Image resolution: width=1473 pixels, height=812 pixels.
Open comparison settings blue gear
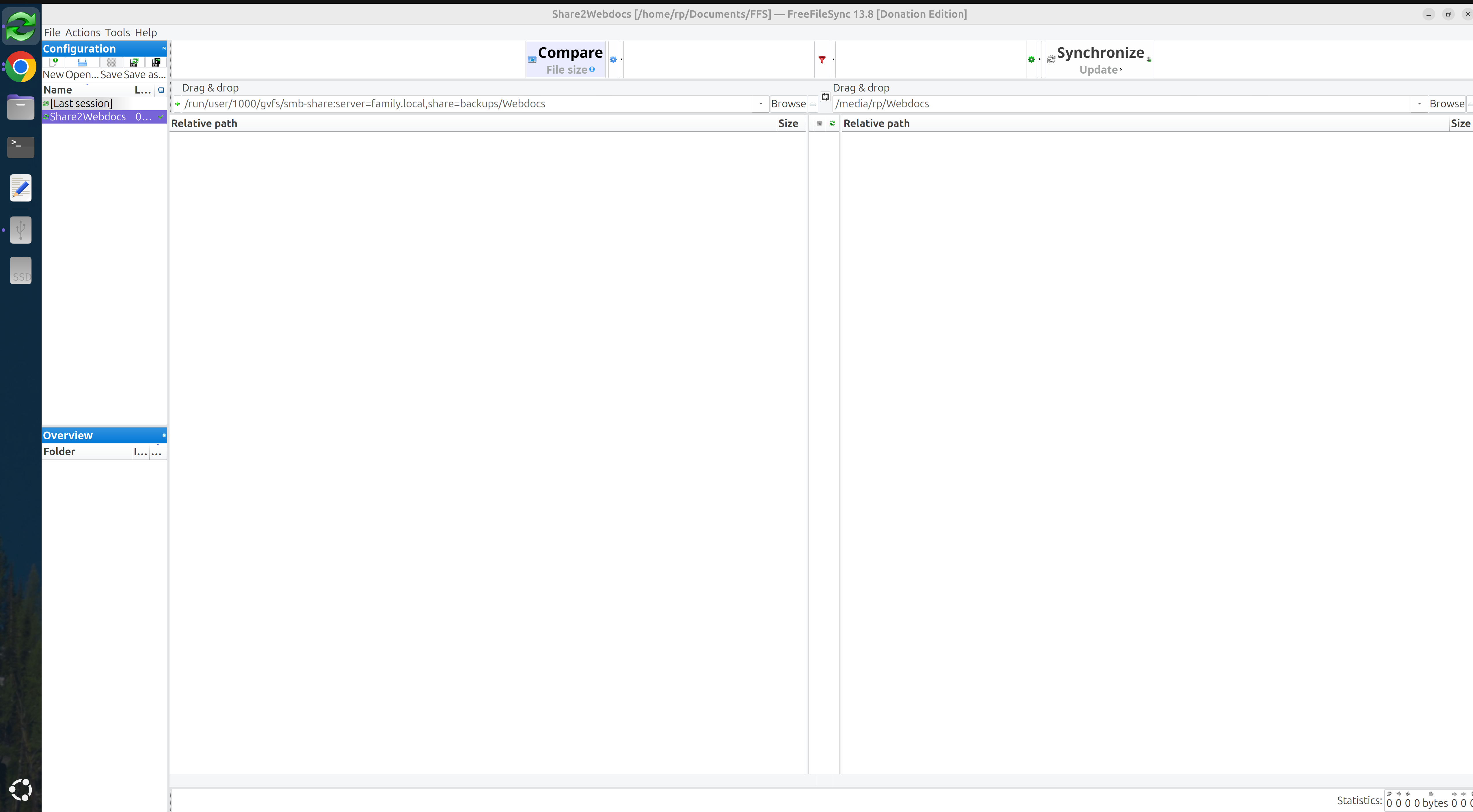coord(613,59)
